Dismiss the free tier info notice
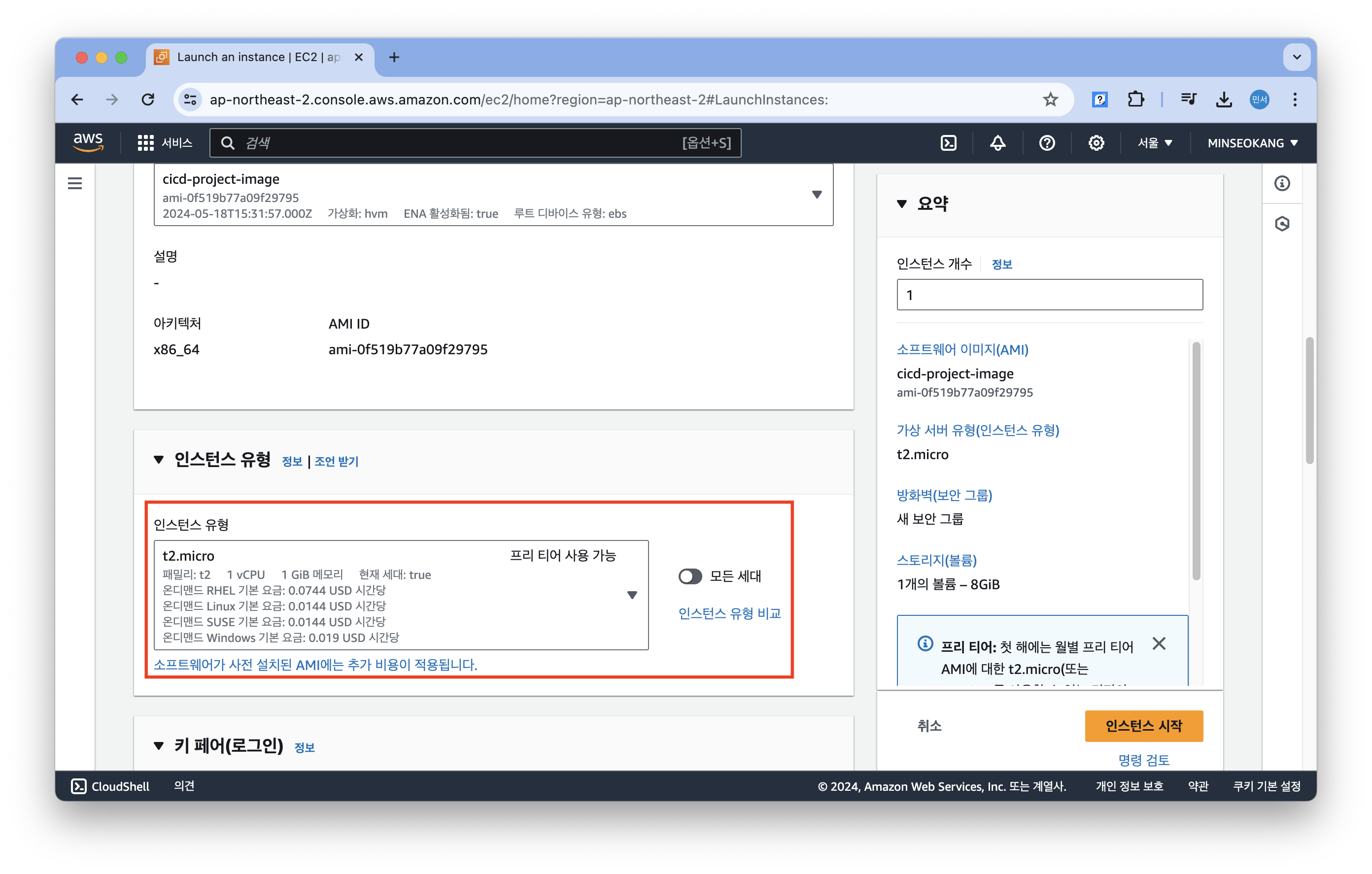The width and height of the screenshot is (1372, 874). 1158,643
